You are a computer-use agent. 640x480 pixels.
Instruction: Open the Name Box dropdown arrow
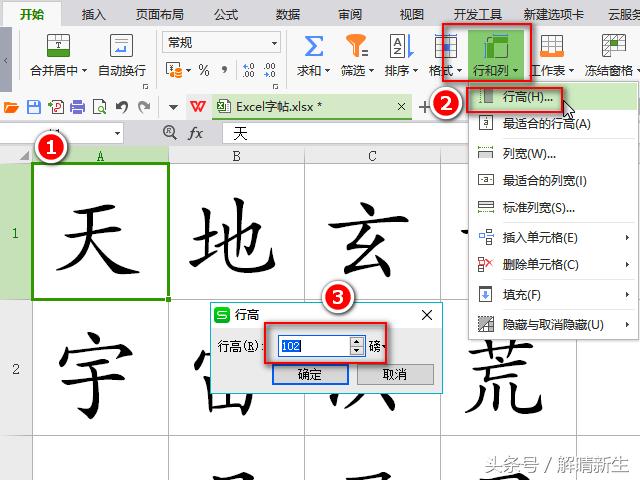[118, 133]
